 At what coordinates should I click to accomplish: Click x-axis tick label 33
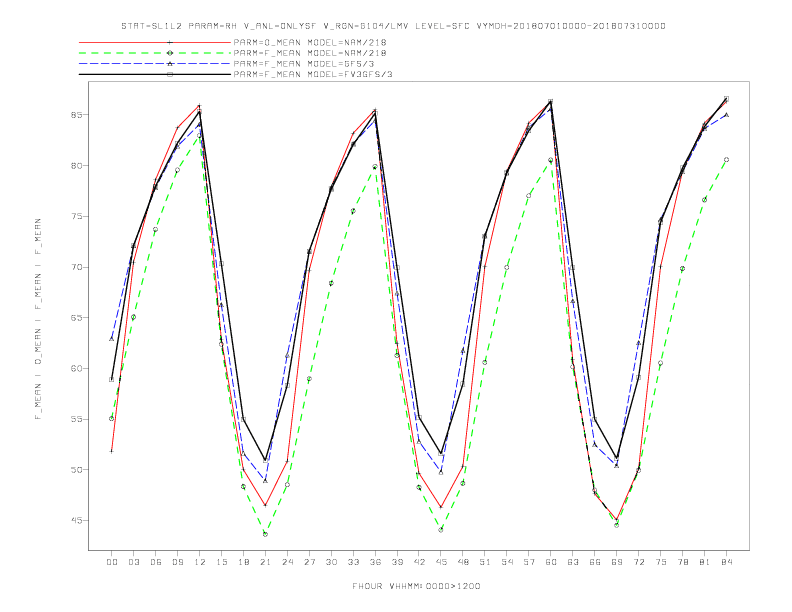(x=353, y=562)
